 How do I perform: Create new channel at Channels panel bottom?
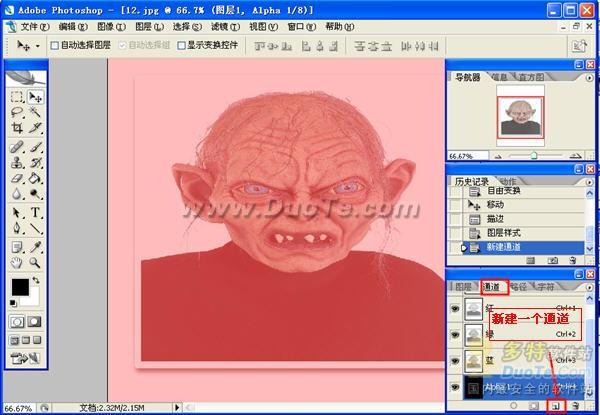point(556,405)
